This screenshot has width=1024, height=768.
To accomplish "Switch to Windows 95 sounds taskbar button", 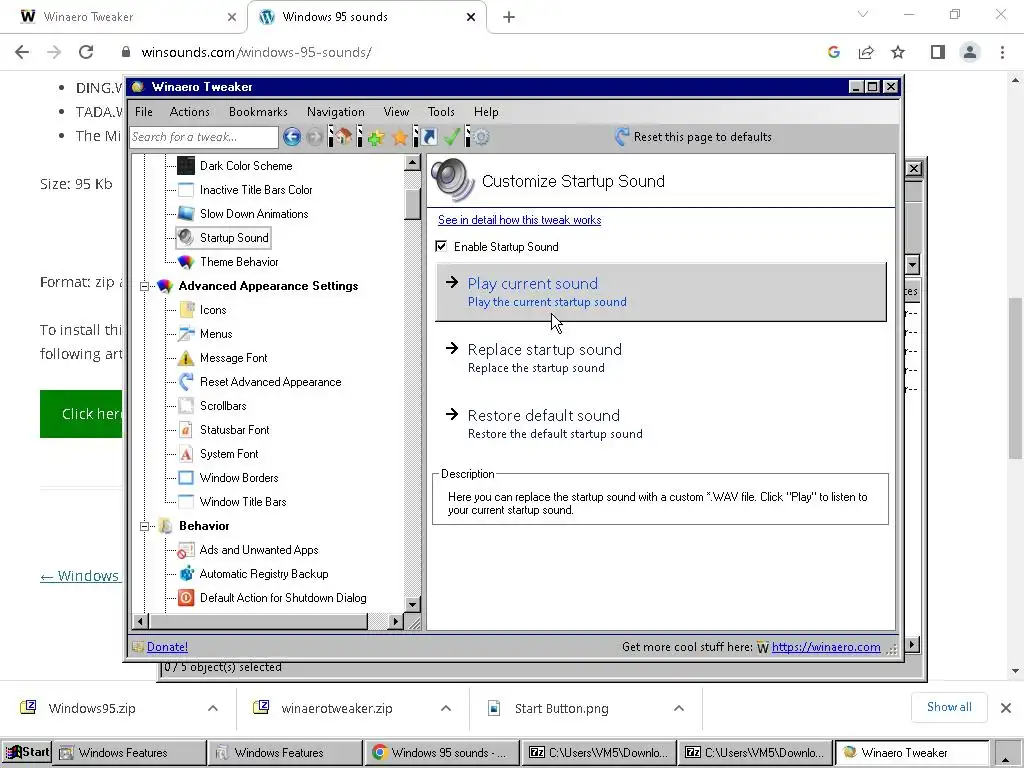I will point(441,753).
